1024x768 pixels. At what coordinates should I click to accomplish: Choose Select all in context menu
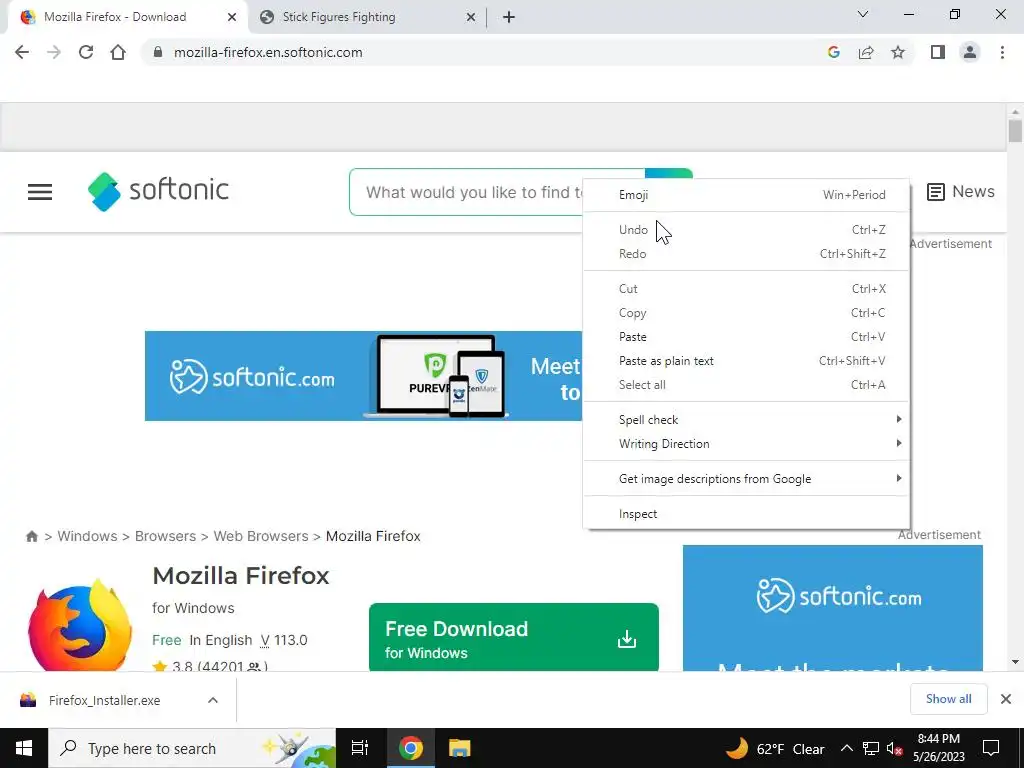pos(746,385)
